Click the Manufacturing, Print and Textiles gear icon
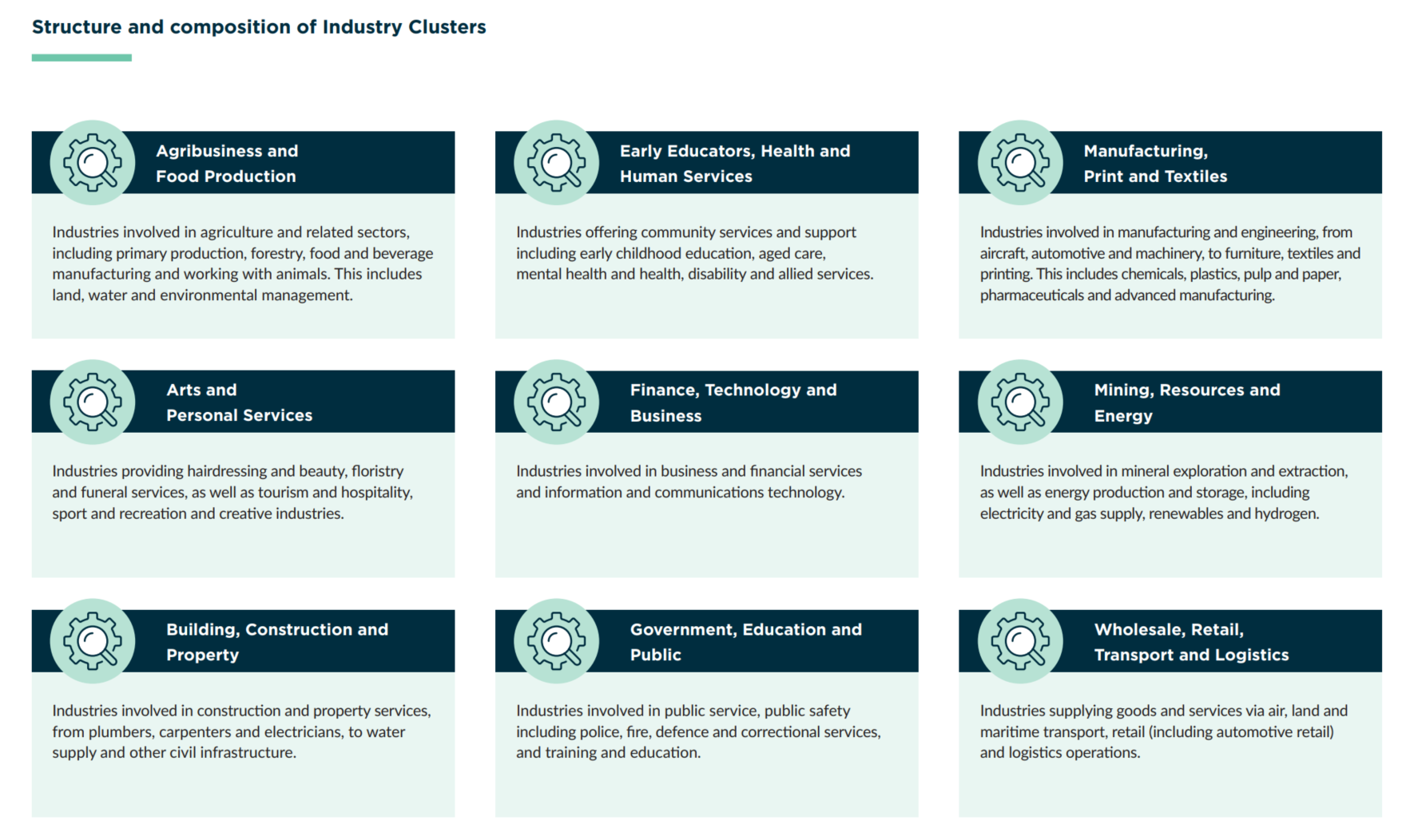Image resolution: width=1414 pixels, height=840 pixels. [x=1020, y=162]
